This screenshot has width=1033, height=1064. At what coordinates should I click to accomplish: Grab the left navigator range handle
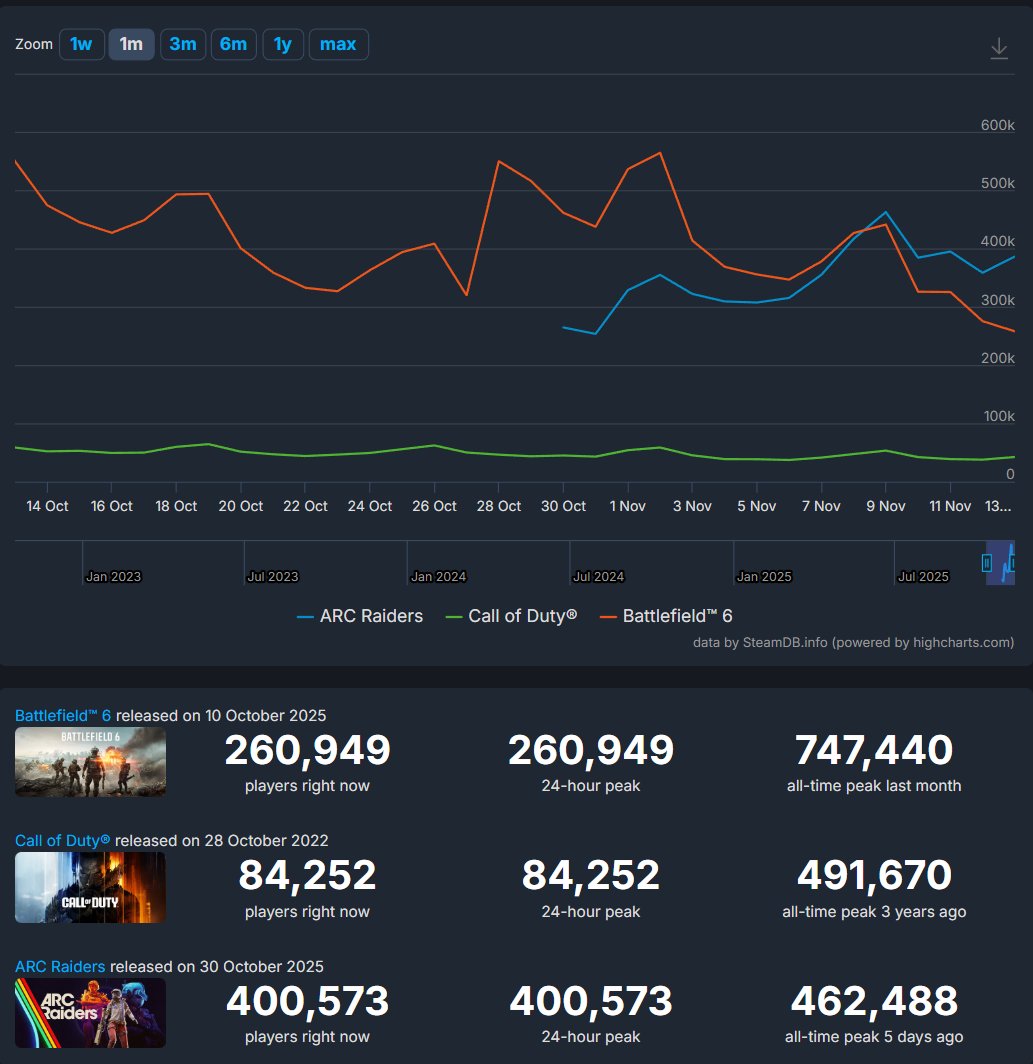point(987,563)
